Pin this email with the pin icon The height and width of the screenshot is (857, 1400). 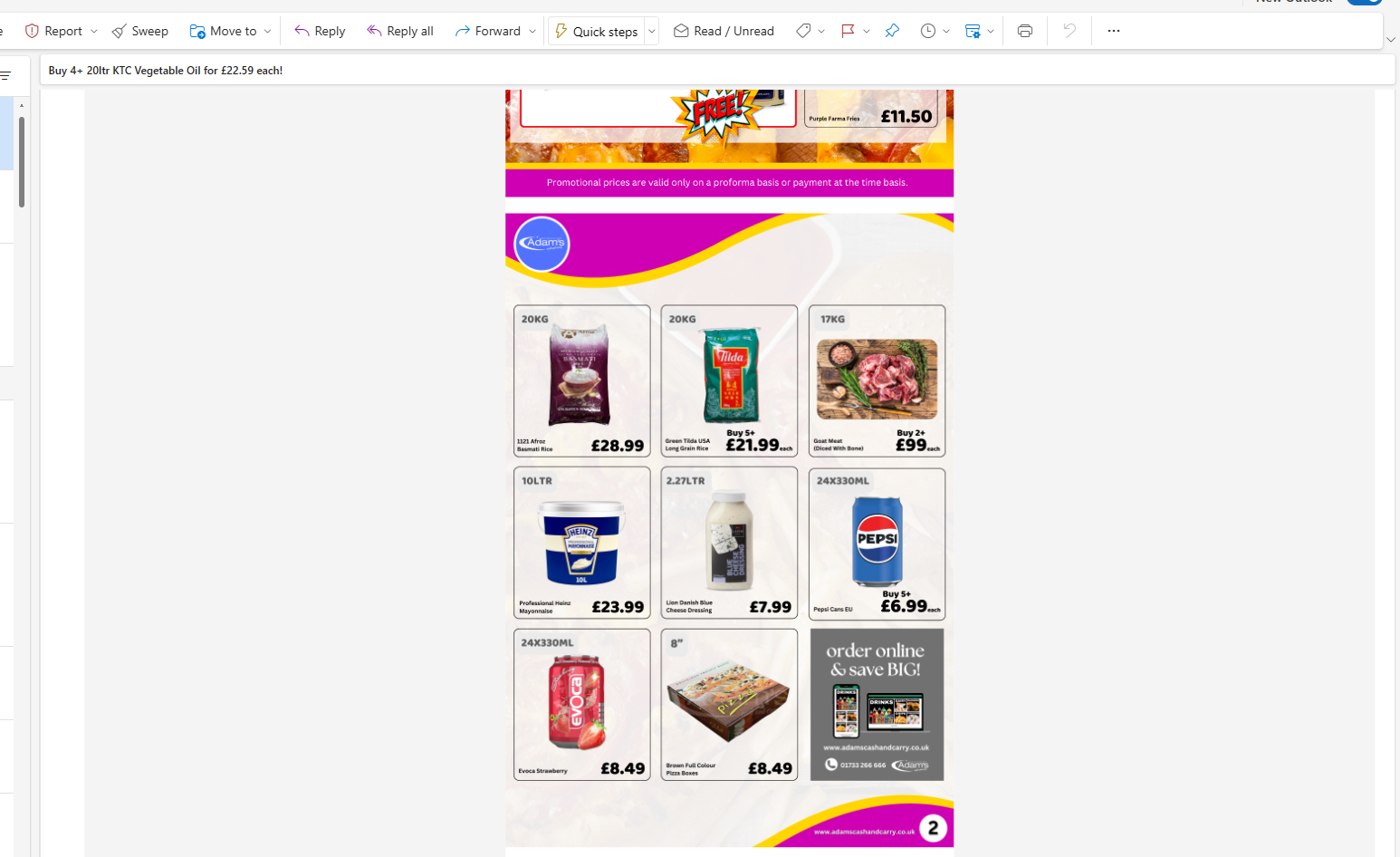click(892, 31)
